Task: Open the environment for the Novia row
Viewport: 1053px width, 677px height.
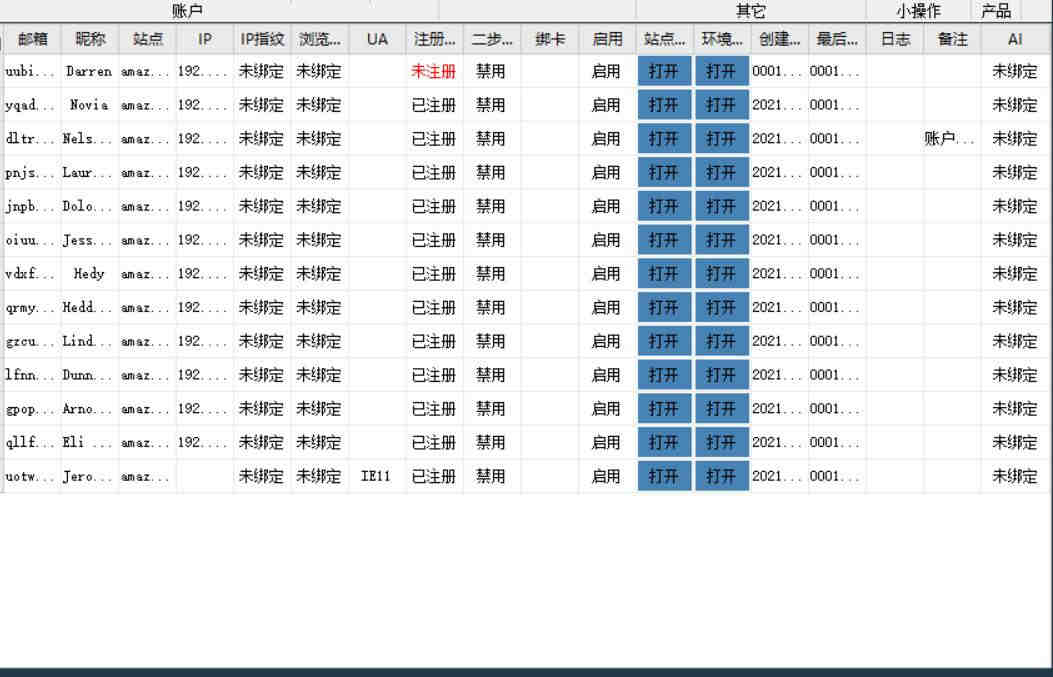Action: pos(722,105)
